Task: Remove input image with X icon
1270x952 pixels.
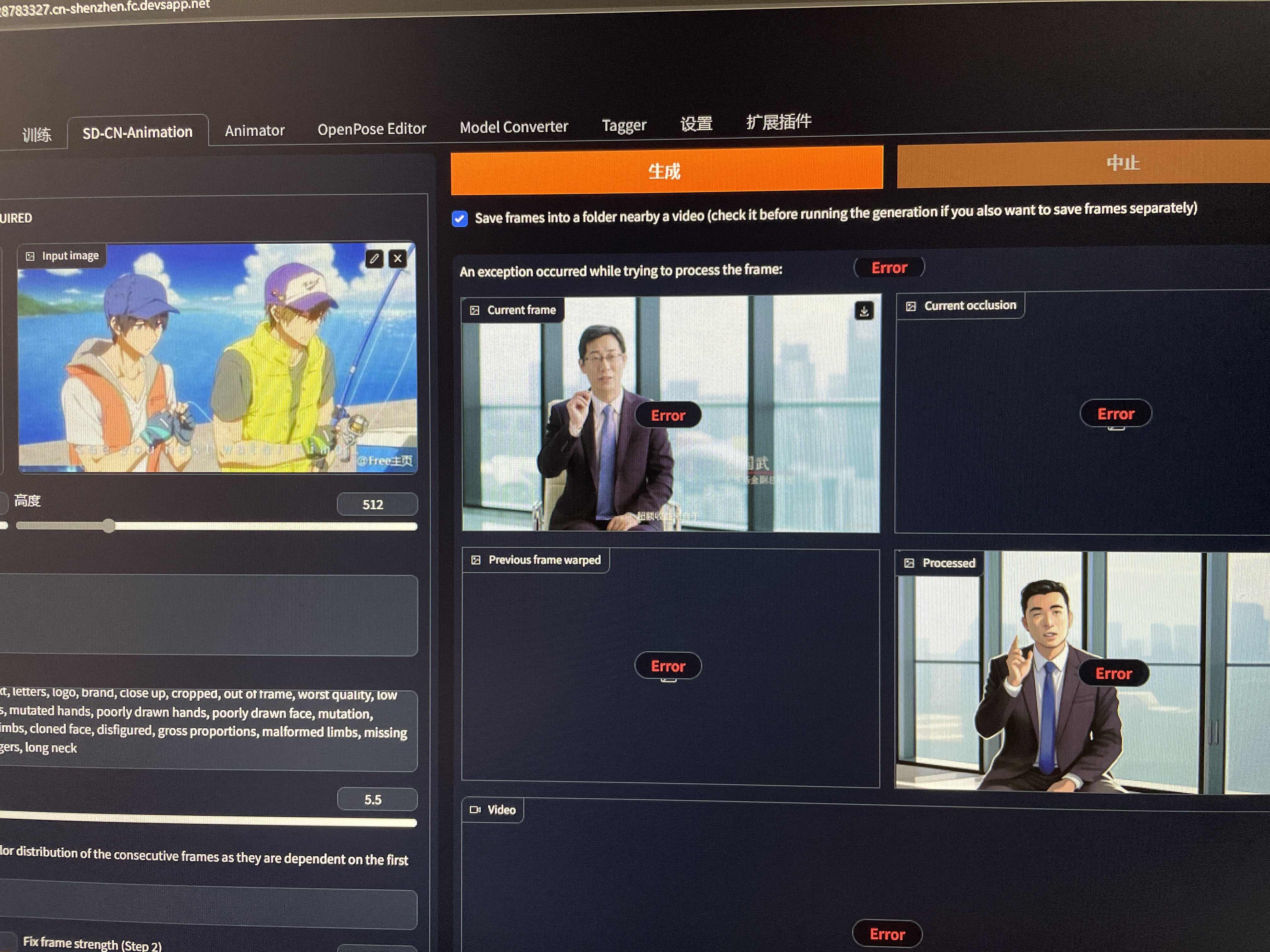Action: [397, 258]
